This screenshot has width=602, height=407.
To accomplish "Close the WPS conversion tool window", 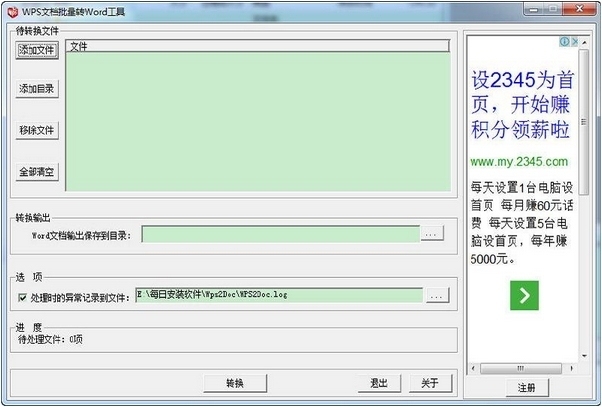I will click(x=580, y=9).
